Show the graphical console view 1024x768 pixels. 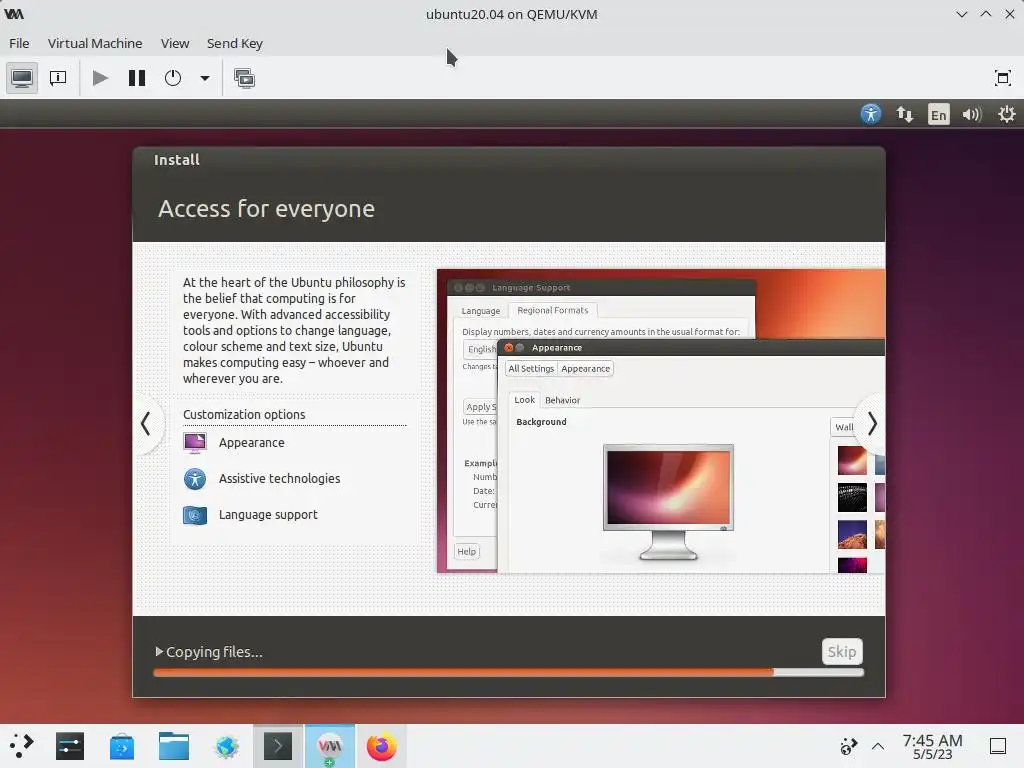point(22,78)
